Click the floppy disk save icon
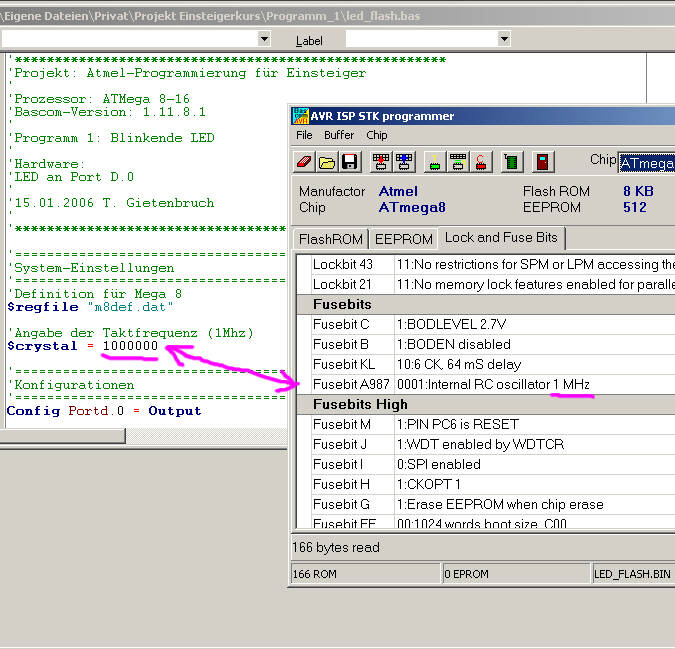Image resolution: width=675 pixels, height=649 pixels. click(350, 162)
